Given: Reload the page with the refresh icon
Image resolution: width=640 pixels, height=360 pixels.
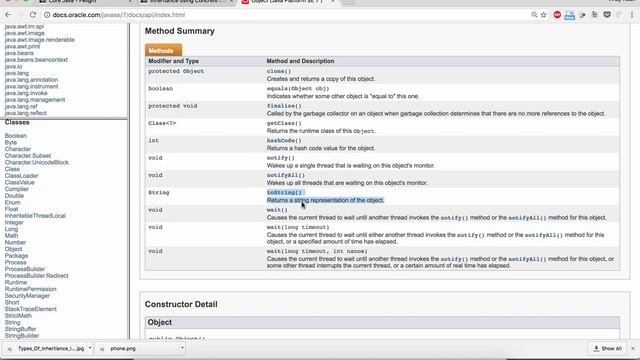Looking at the screenshot, I should 33,15.
